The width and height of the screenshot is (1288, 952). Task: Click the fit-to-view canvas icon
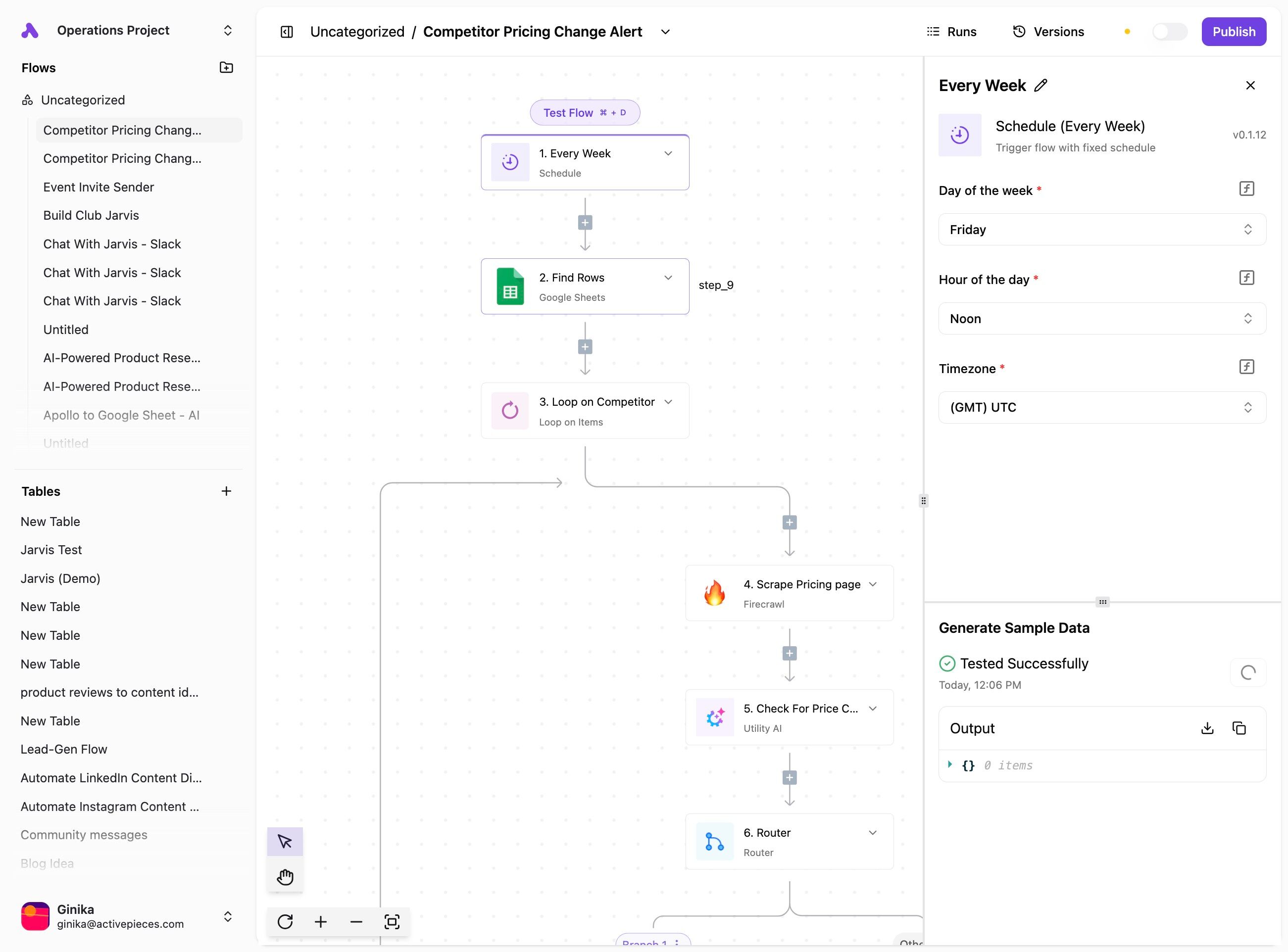[392, 921]
